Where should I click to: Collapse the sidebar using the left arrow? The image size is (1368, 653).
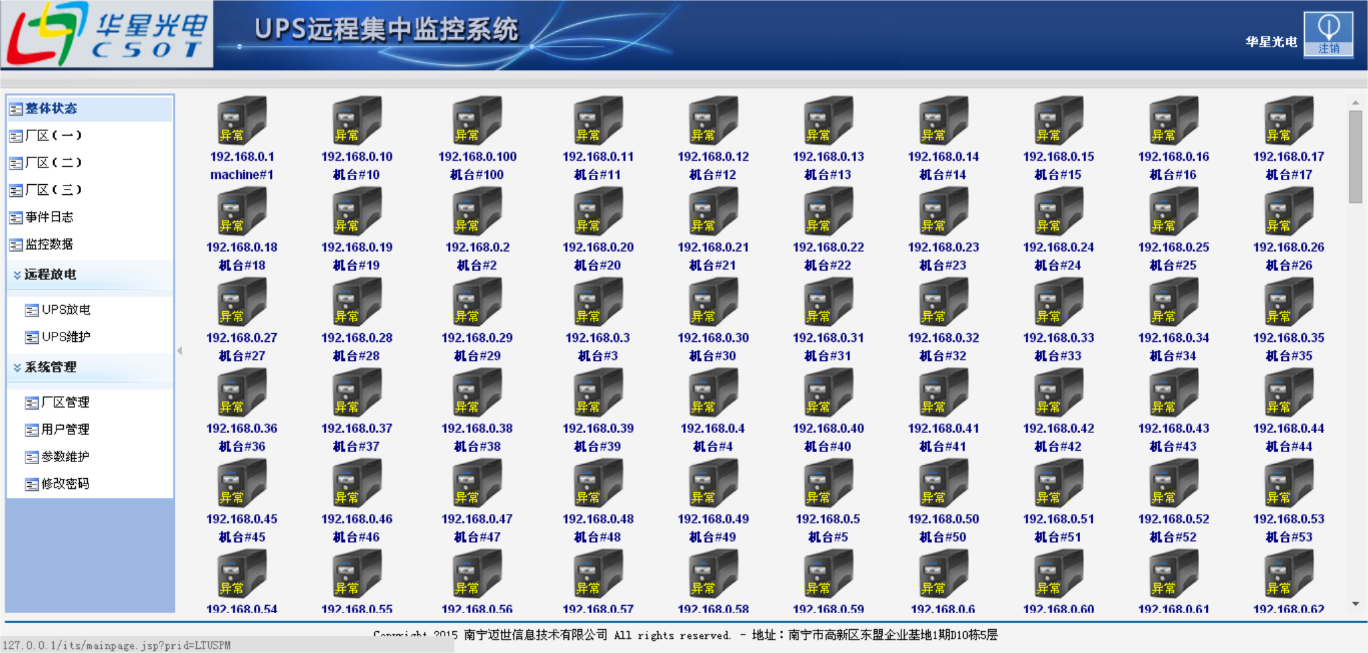(179, 350)
